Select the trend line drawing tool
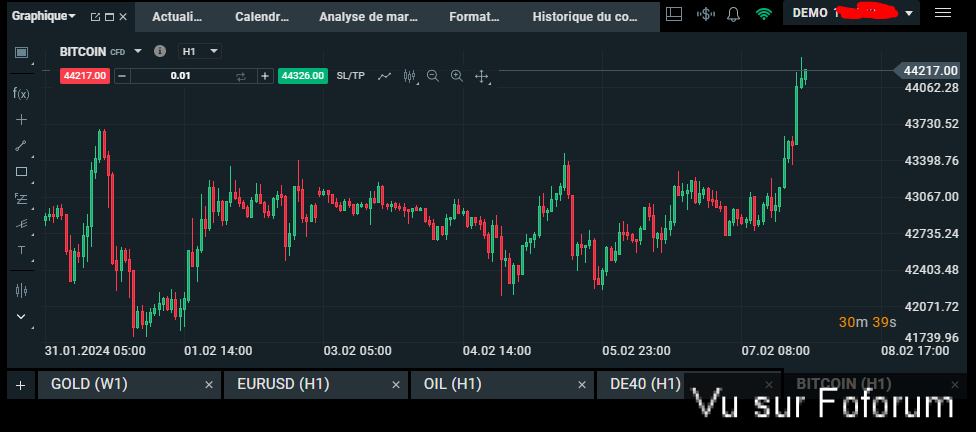Viewport: 976px width, 432px height. 21,145
